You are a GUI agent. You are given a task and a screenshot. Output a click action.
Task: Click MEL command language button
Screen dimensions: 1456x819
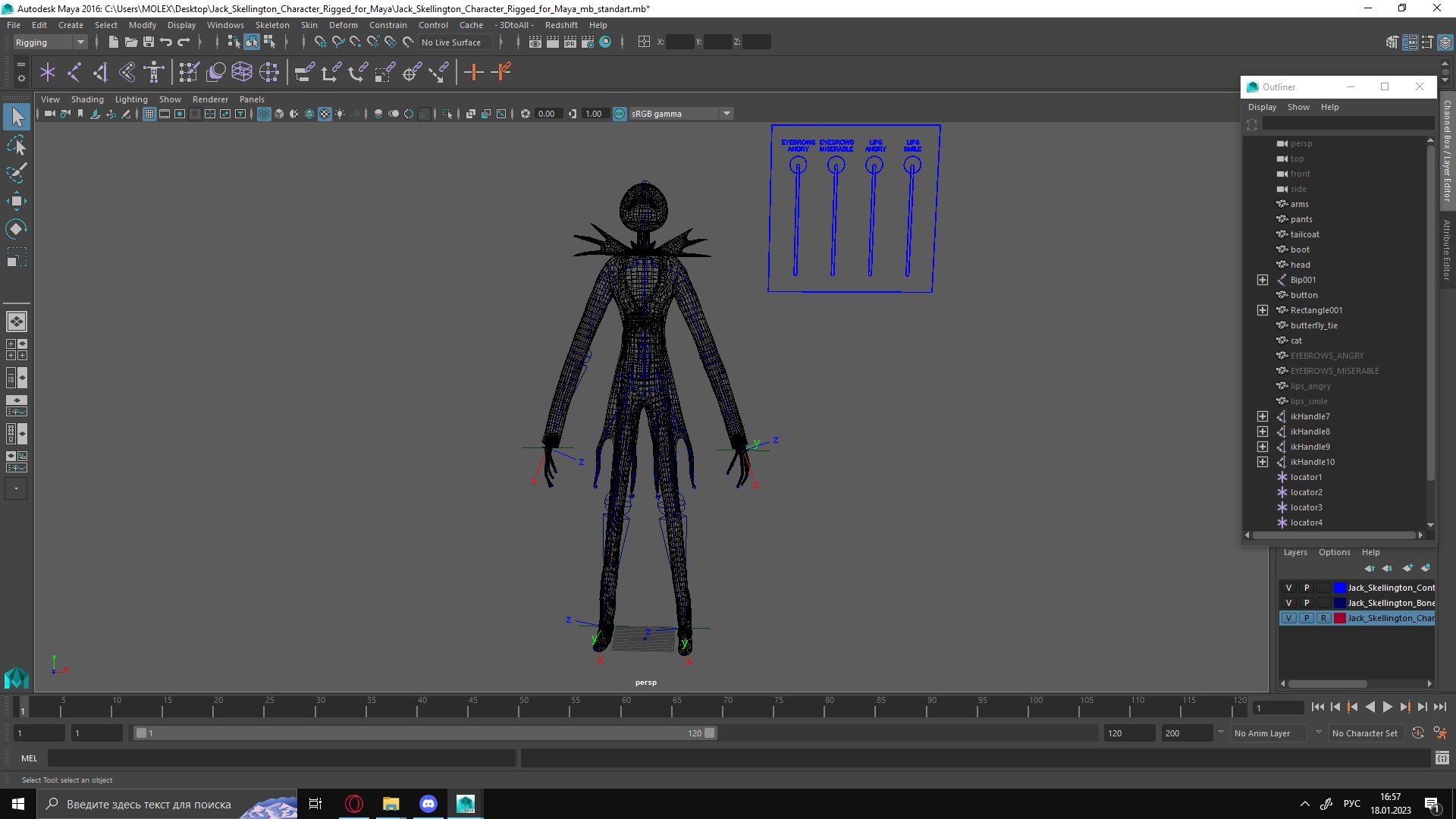coord(29,758)
